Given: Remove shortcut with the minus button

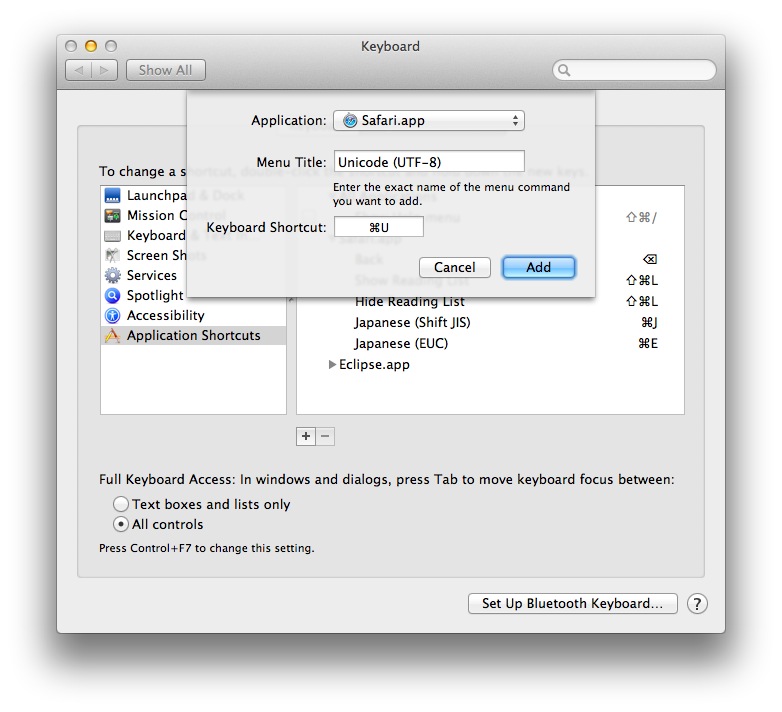Looking at the screenshot, I should pyautogui.click(x=325, y=436).
